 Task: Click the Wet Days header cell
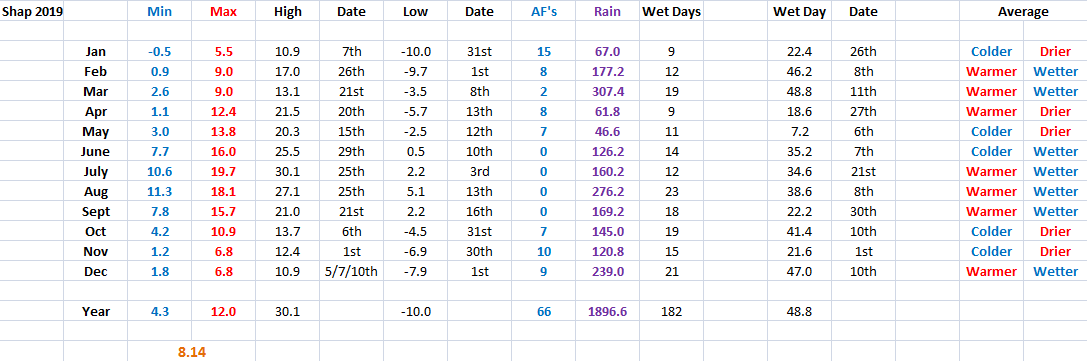pyautogui.click(x=671, y=11)
